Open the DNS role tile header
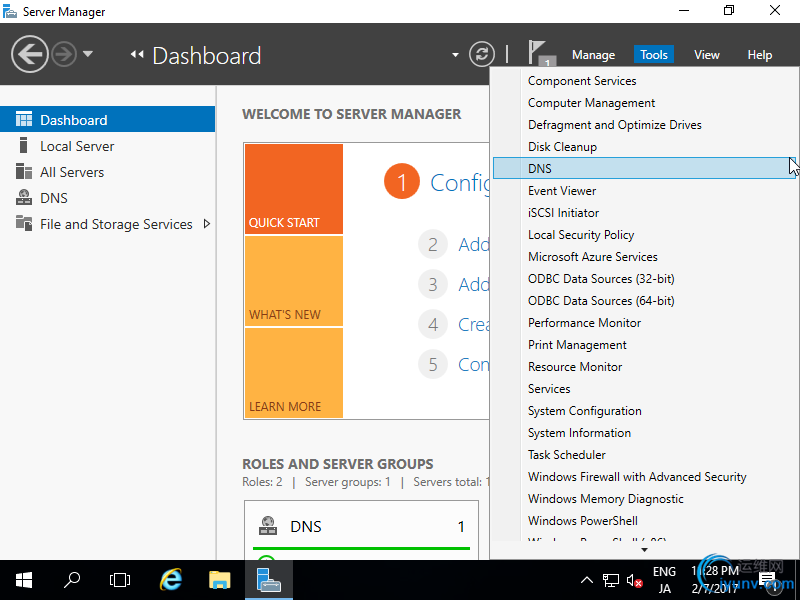The width and height of the screenshot is (800, 600). [x=361, y=526]
